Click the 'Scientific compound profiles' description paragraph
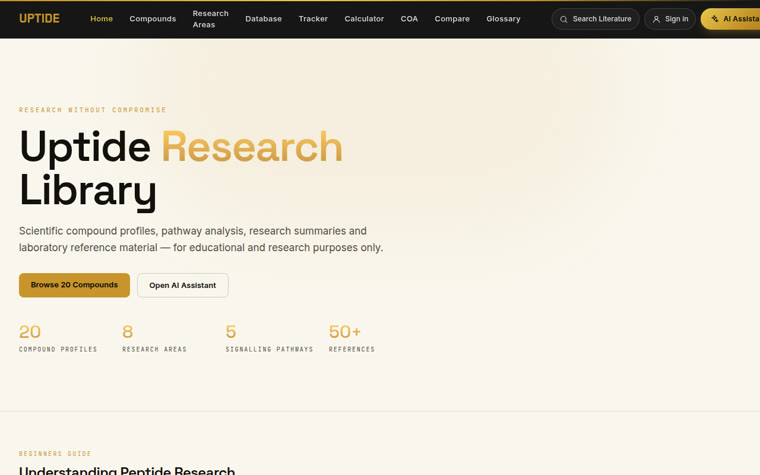Screen dimensions: 760x475 pyautogui.click(x=201, y=239)
